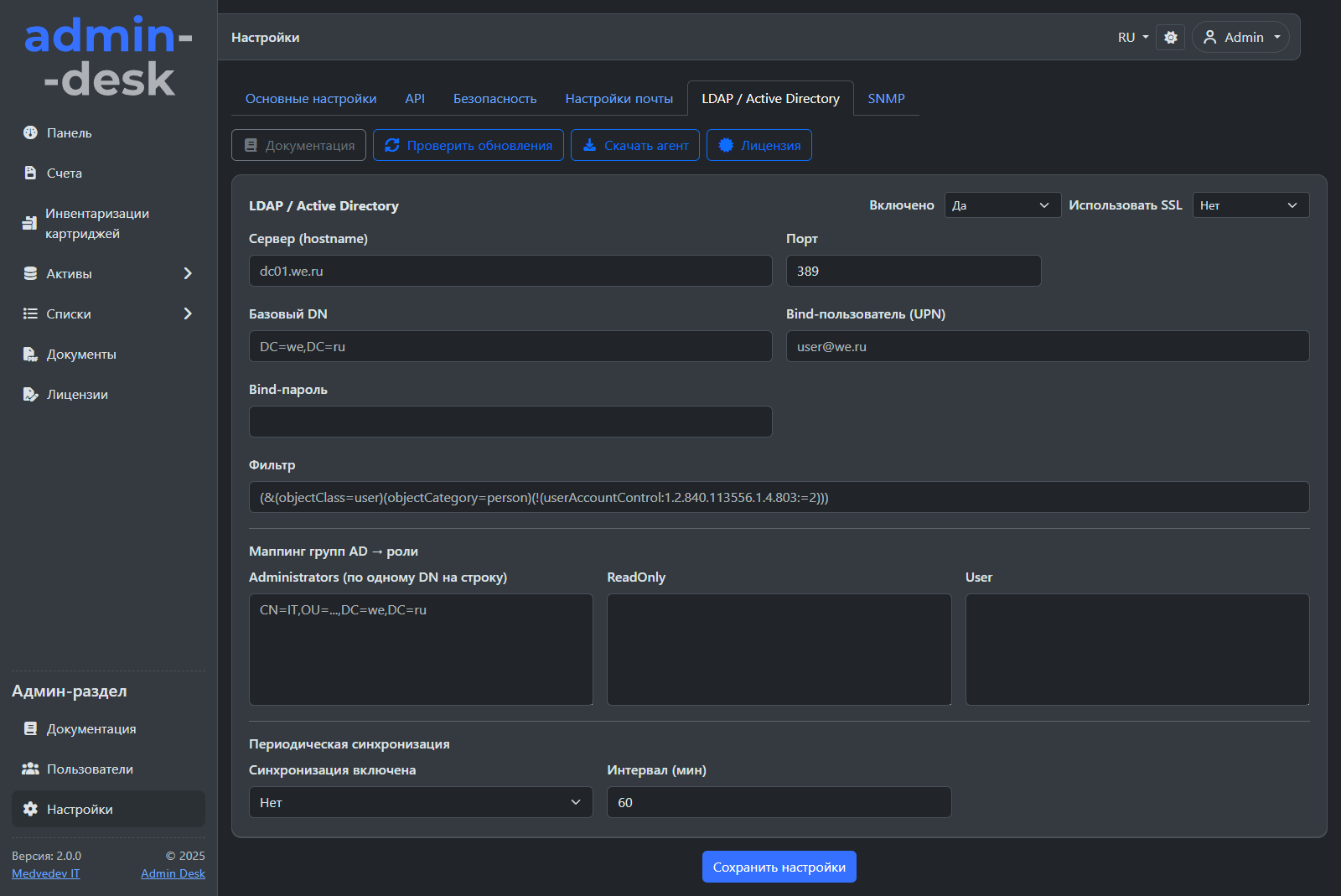Open the Включено dropdown
This screenshot has height=896, width=1341.
(1002, 205)
